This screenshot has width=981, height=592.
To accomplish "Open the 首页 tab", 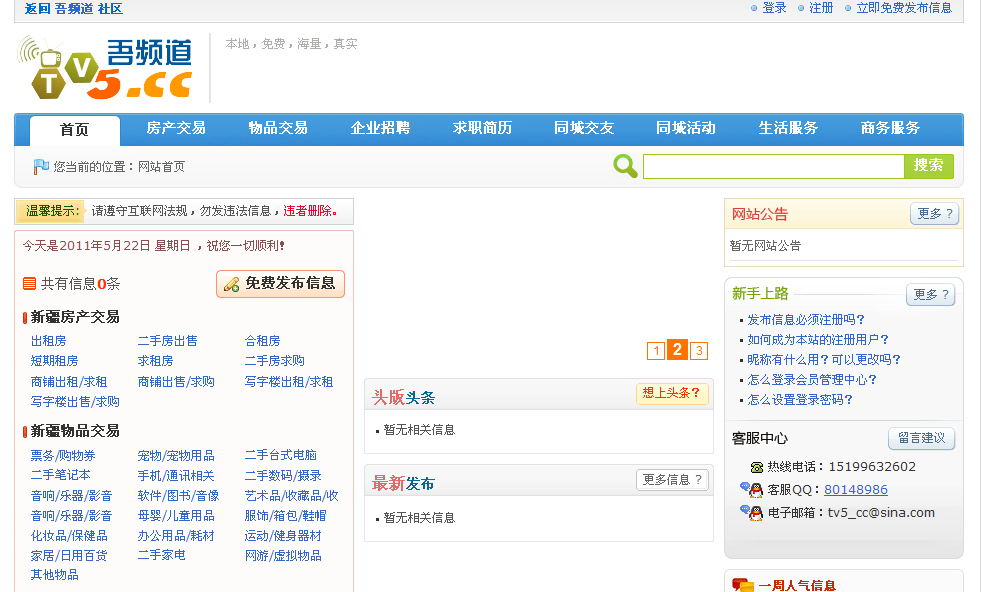I will 74,130.
